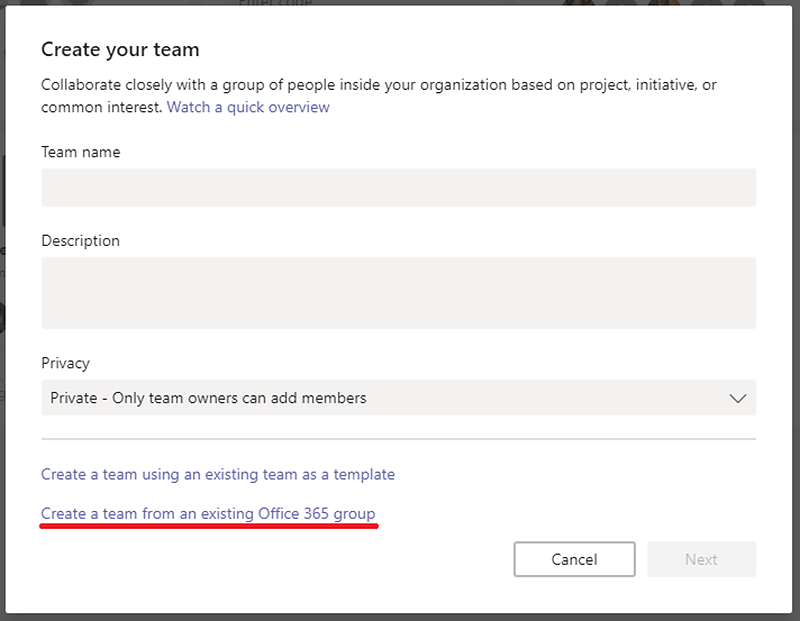This screenshot has width=800, height=621.
Task: Dismiss the dialog with Cancel
Action: pyautogui.click(x=575, y=560)
